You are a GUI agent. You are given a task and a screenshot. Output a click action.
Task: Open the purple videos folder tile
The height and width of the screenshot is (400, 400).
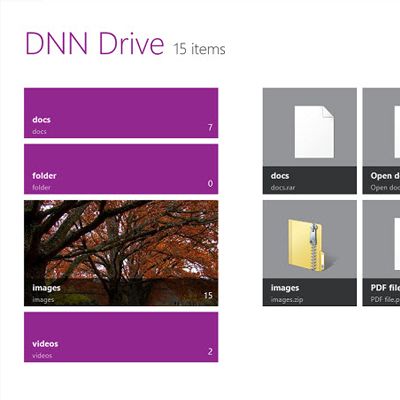point(121,337)
